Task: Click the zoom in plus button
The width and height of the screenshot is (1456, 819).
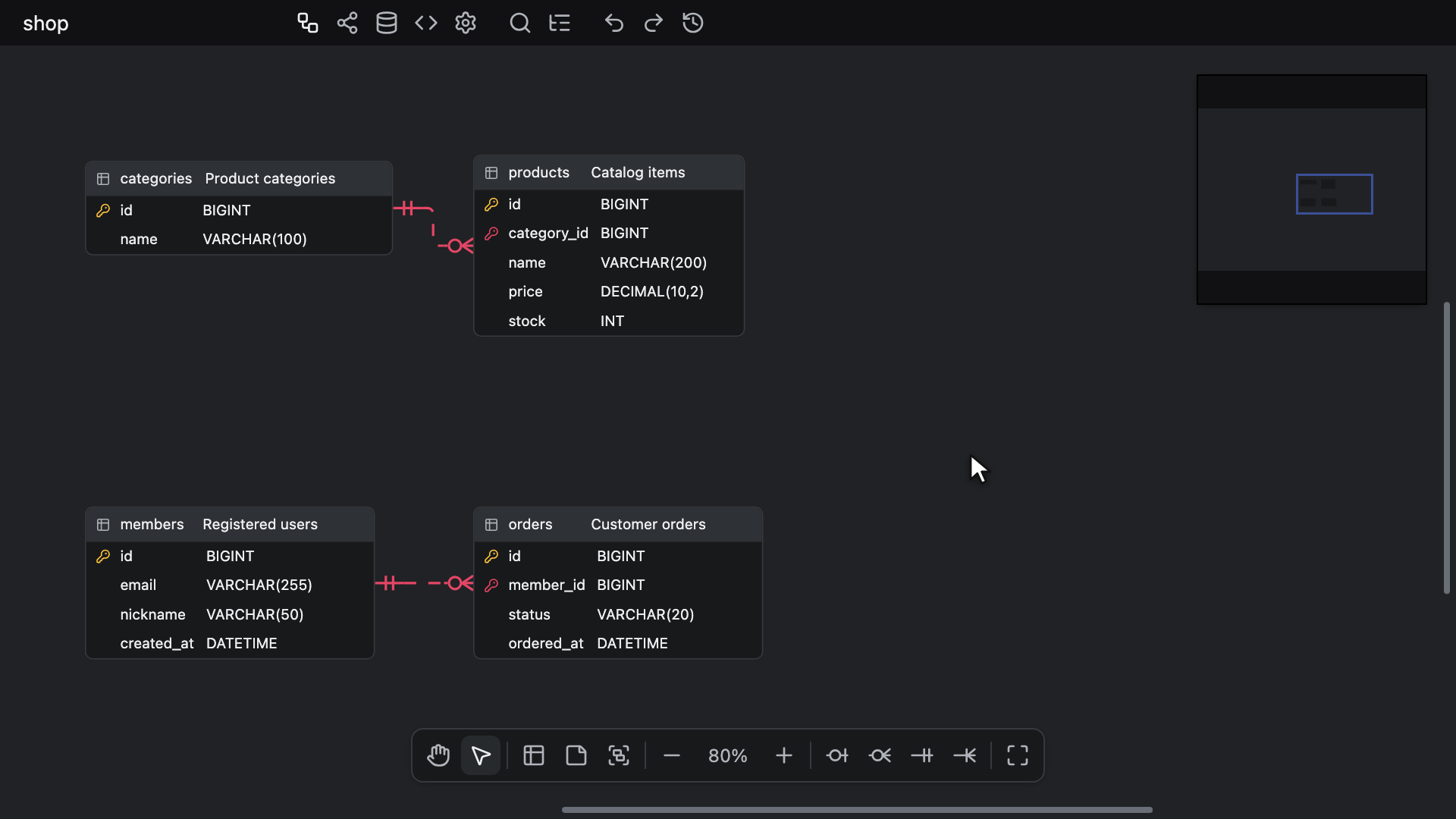Action: 784,755
